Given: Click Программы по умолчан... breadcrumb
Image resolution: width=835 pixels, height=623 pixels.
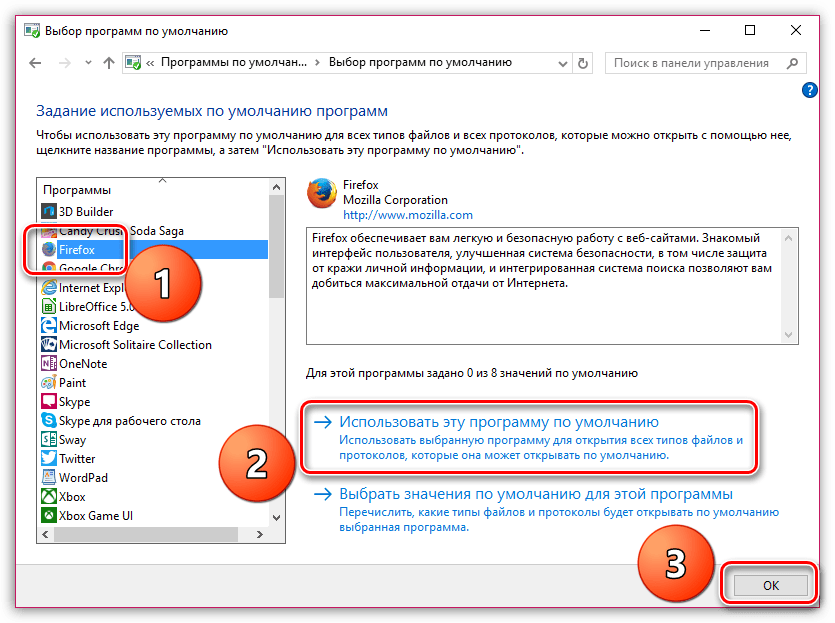Looking at the screenshot, I should (x=234, y=62).
